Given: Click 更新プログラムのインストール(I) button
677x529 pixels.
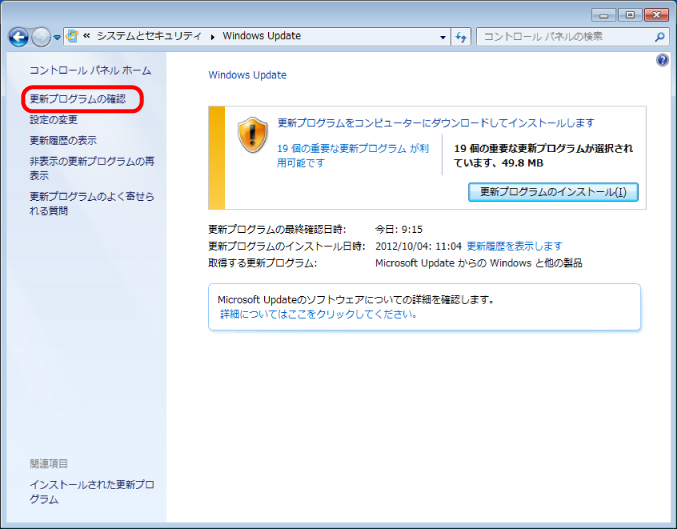Looking at the screenshot, I should (x=553, y=192).
